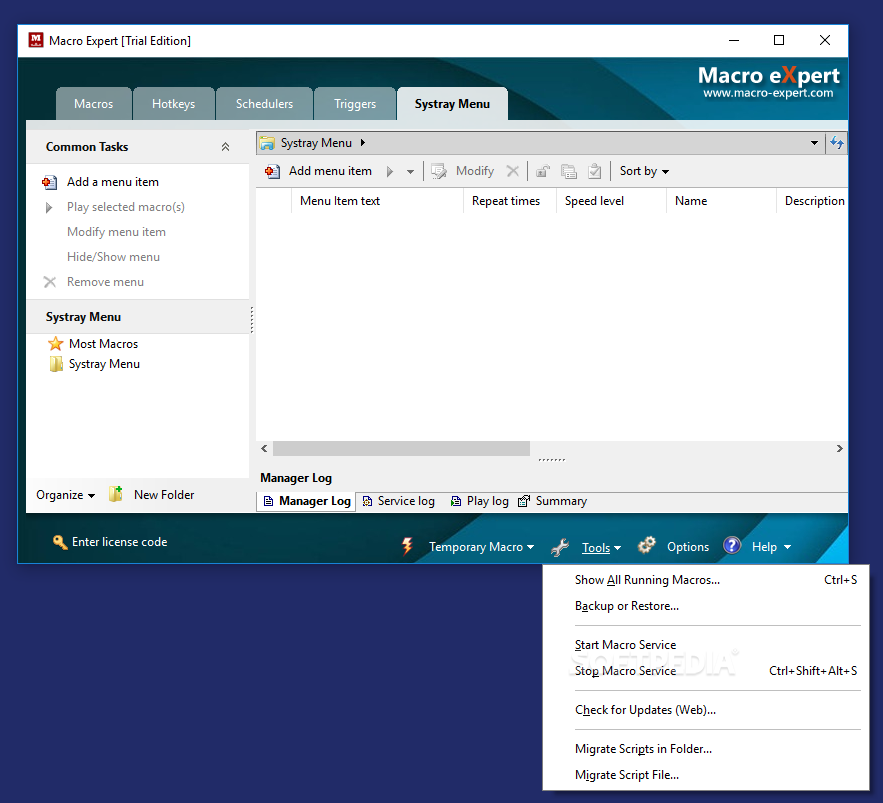Click the play macro arrow in toolbar
Image resolution: width=883 pixels, height=803 pixels.
[390, 171]
